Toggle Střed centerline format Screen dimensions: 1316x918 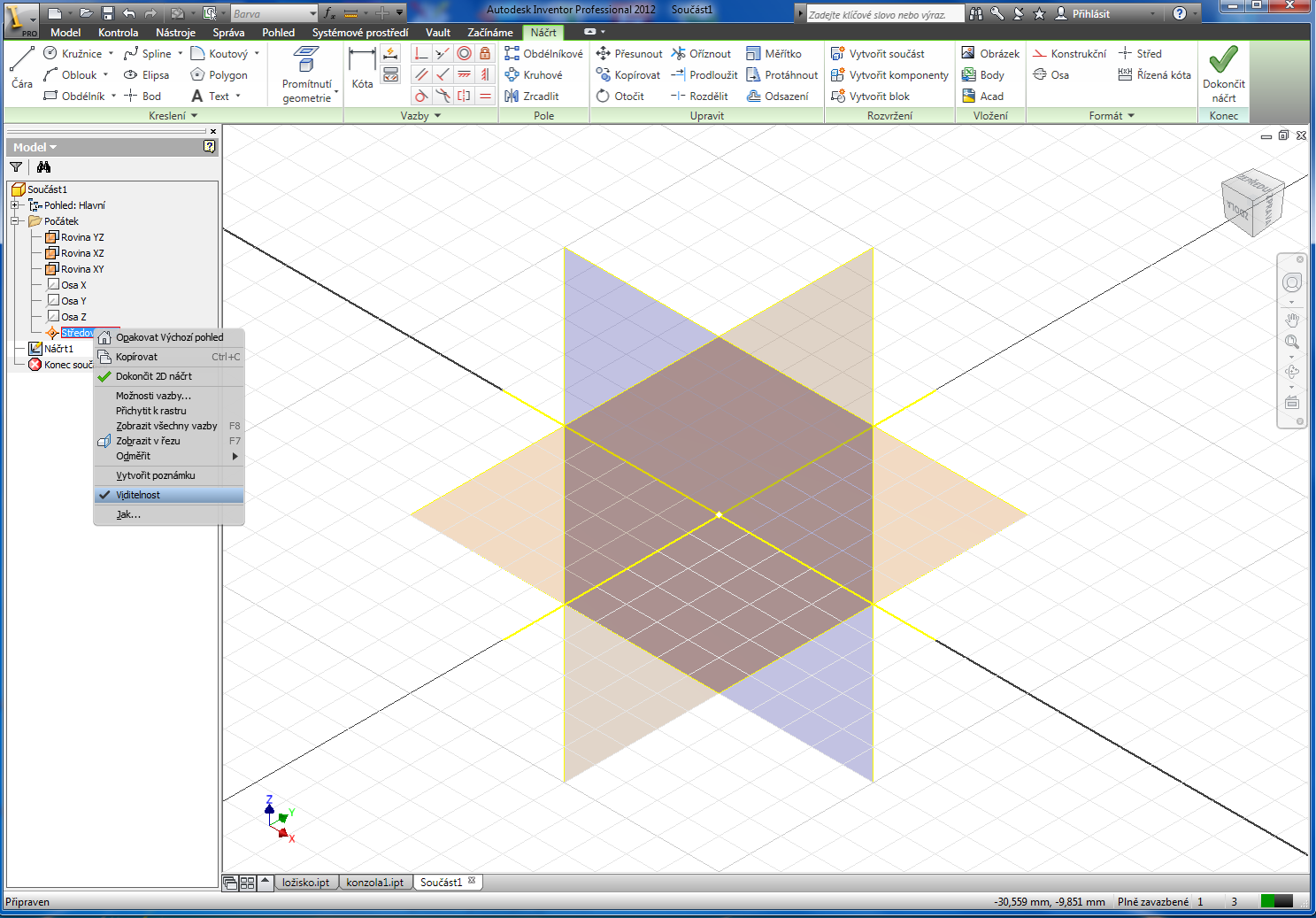click(x=1140, y=54)
